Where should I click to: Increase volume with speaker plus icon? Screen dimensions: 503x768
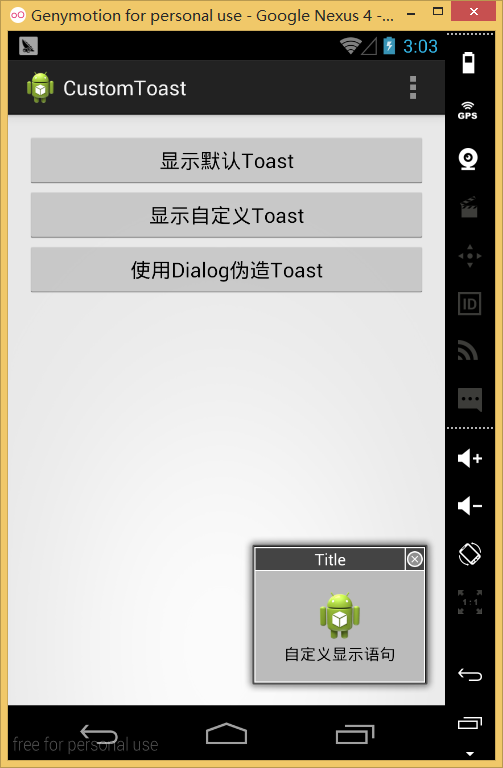pos(470,458)
